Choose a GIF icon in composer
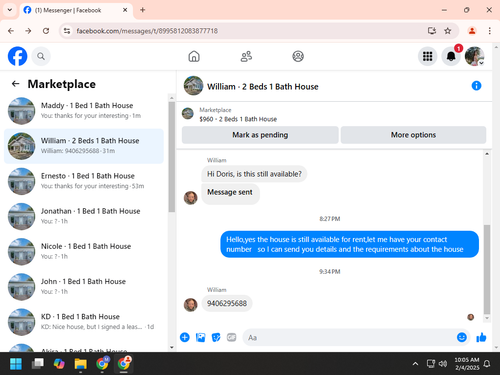The width and height of the screenshot is (500, 375). [231, 337]
